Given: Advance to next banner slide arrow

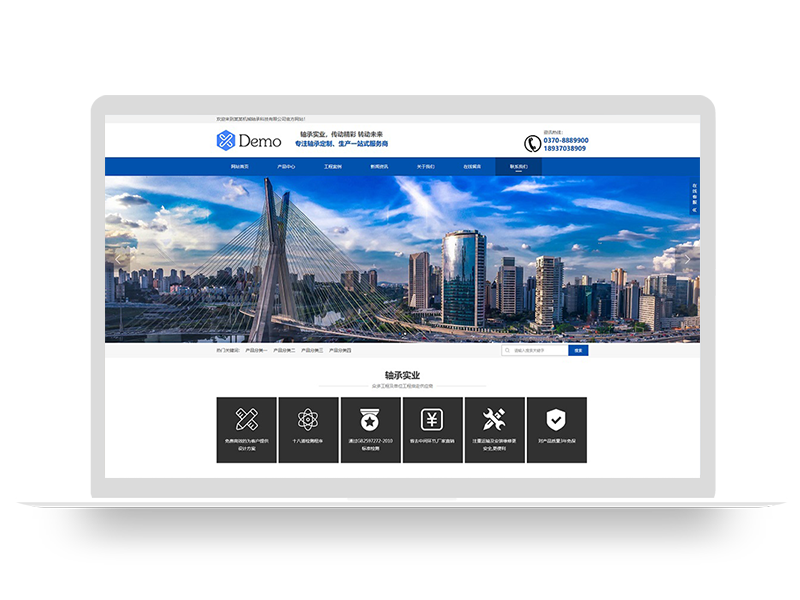Looking at the screenshot, I should click(686, 259).
